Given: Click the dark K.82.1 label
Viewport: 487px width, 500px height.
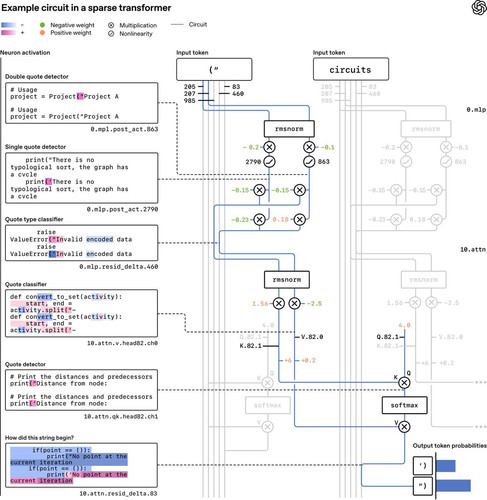Looking at the screenshot, I should coord(251,346).
